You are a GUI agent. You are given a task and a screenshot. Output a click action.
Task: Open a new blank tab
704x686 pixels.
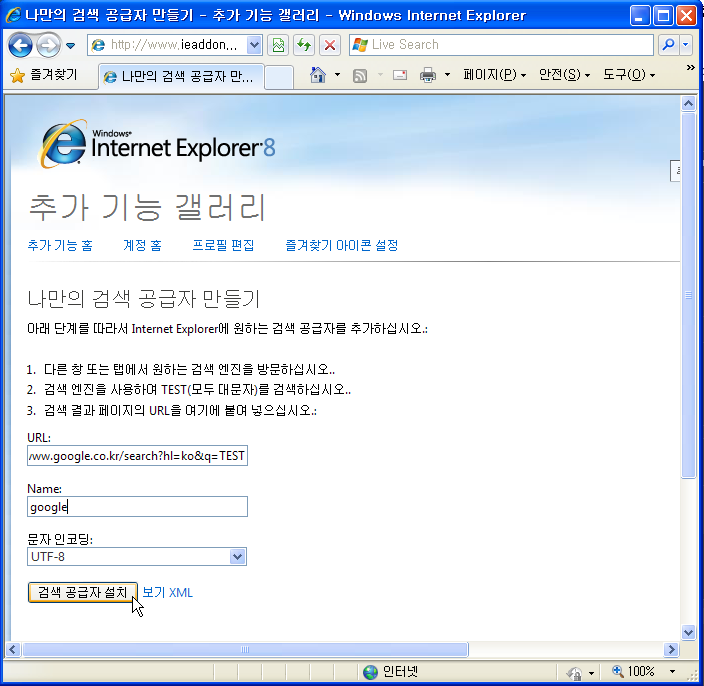click(x=279, y=77)
